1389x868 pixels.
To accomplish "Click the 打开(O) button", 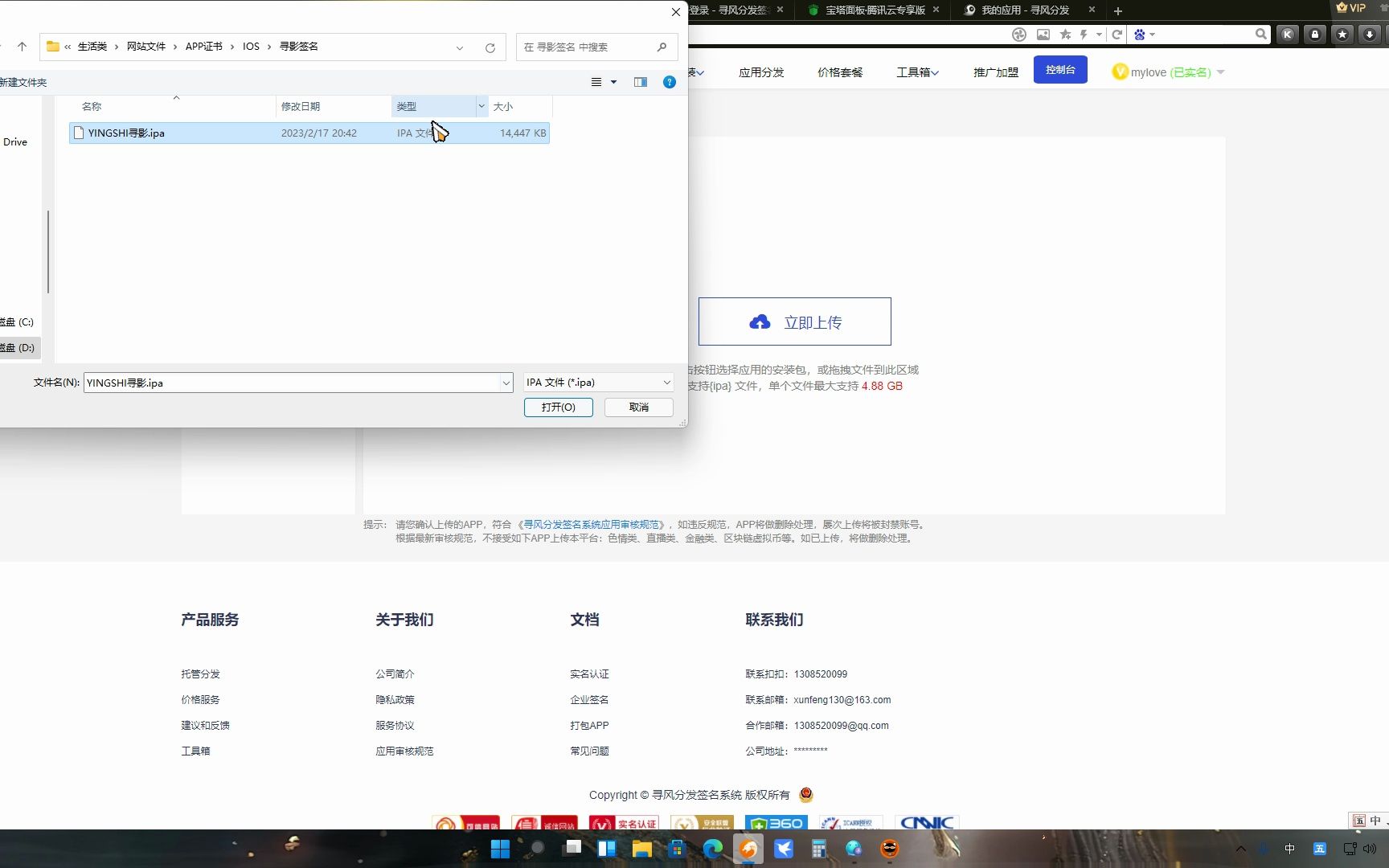I will [x=559, y=407].
